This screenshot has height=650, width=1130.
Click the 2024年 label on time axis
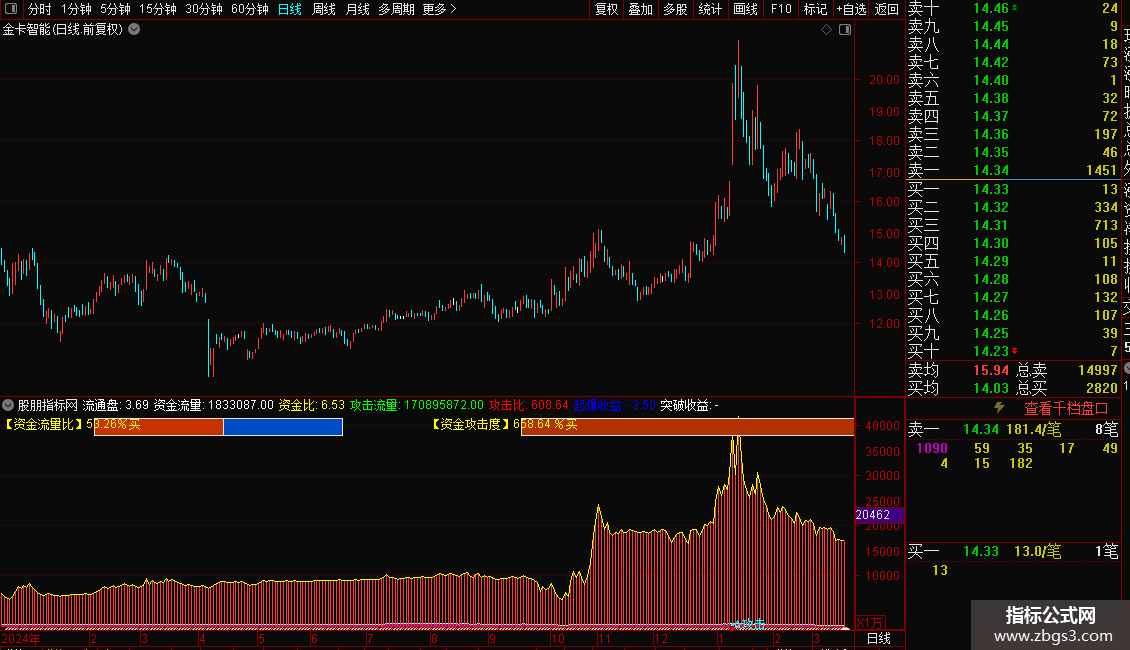[21, 639]
